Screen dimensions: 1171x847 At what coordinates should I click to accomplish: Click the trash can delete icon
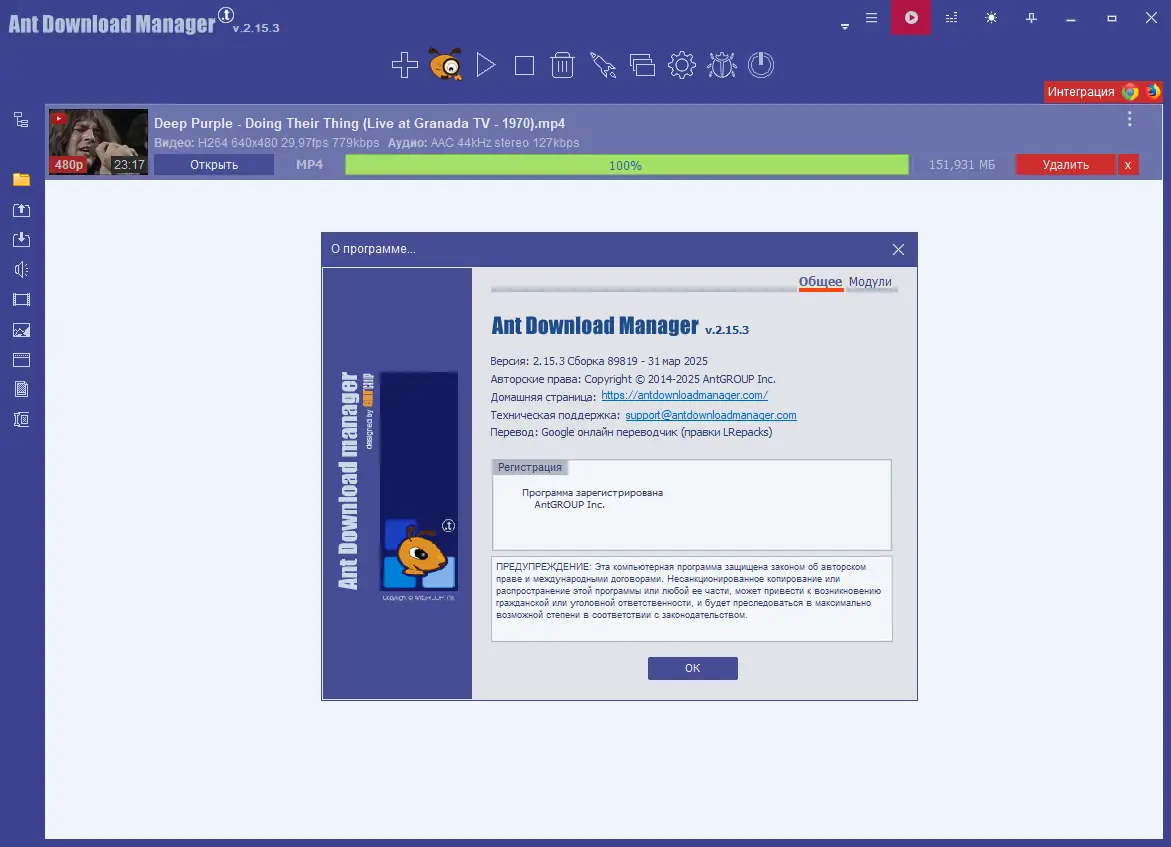pos(562,65)
